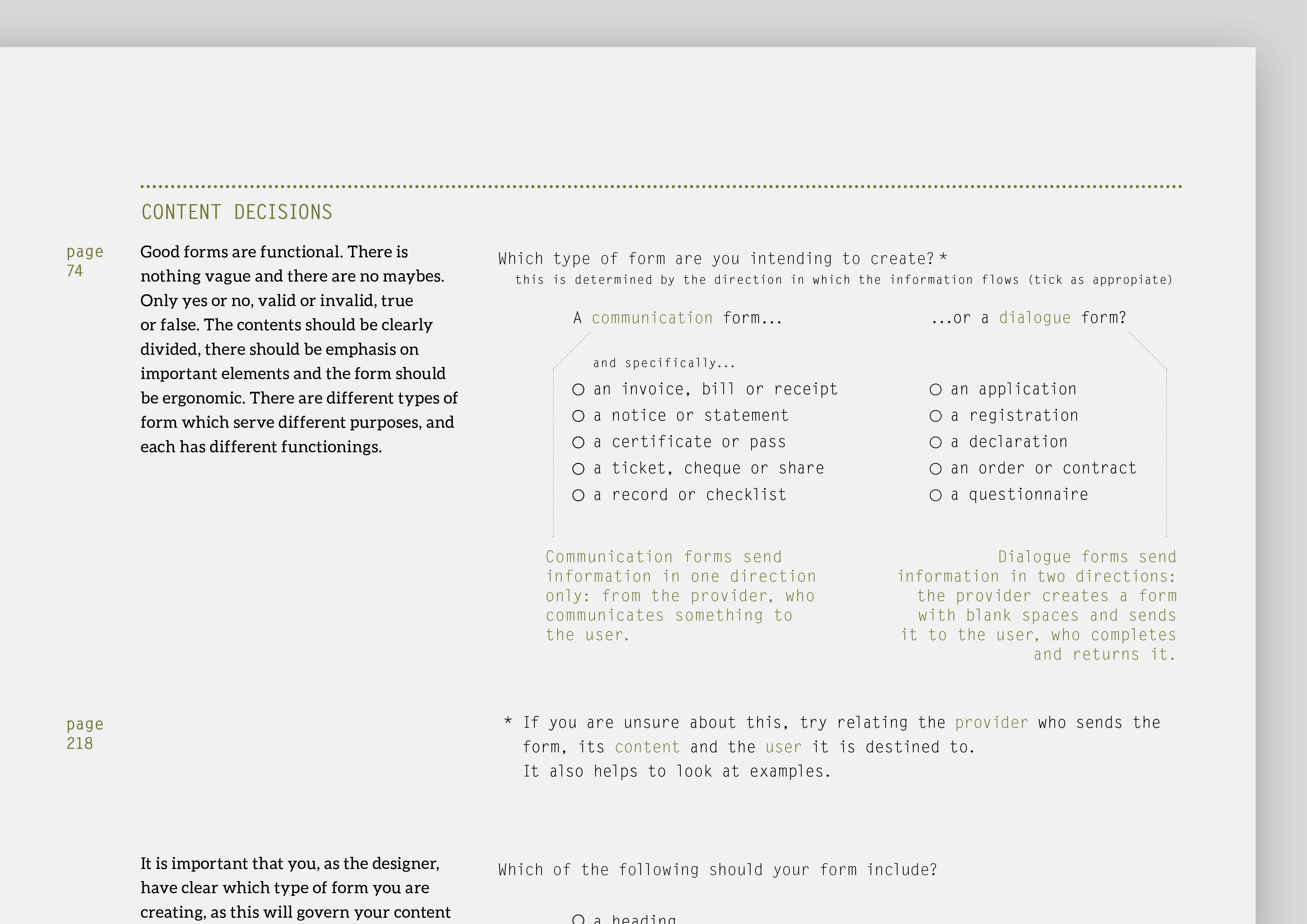Choose 'a ticket, cheque or share' option
Viewport: 1307px width, 924px height.
pyautogui.click(x=578, y=469)
